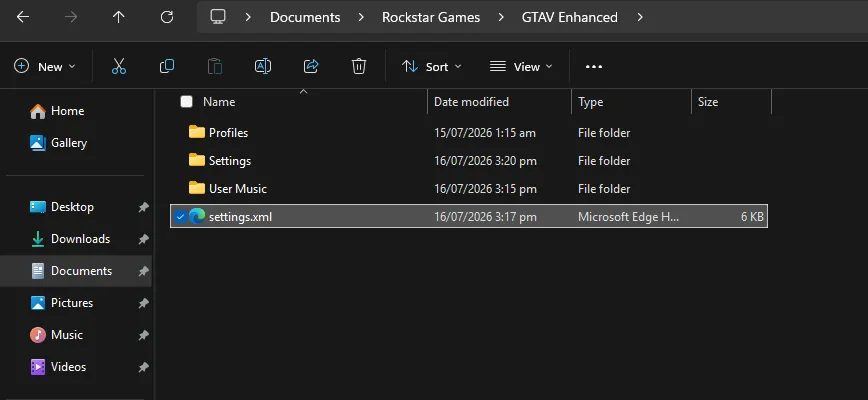Open Downloads in navigation pane

(x=80, y=239)
